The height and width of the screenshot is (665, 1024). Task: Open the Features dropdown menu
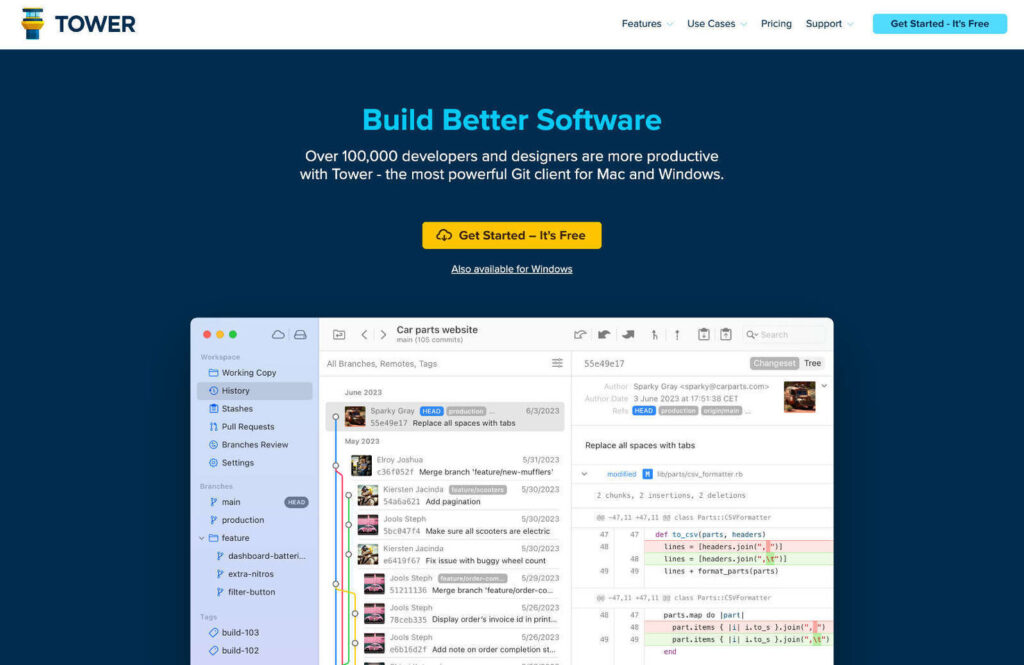coord(647,24)
